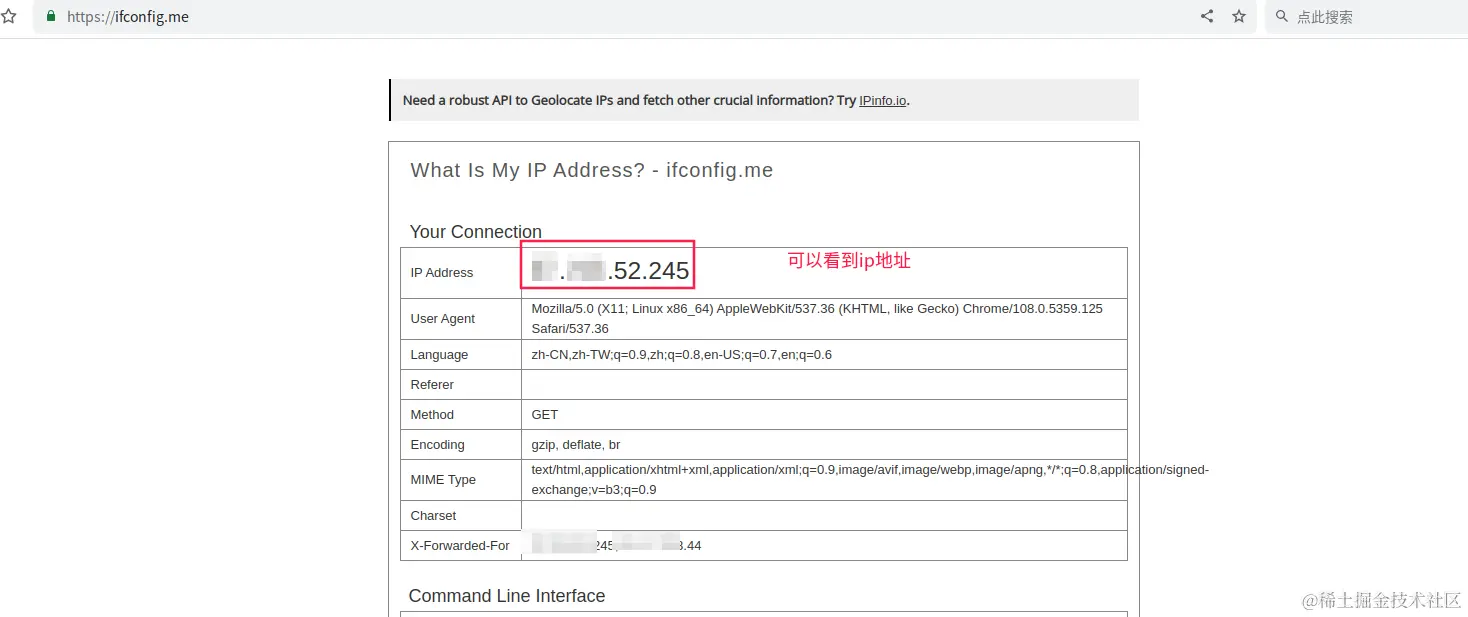Click the X-Forwarded-For row label
Image resolution: width=1468 pixels, height=617 pixels.
pos(459,546)
